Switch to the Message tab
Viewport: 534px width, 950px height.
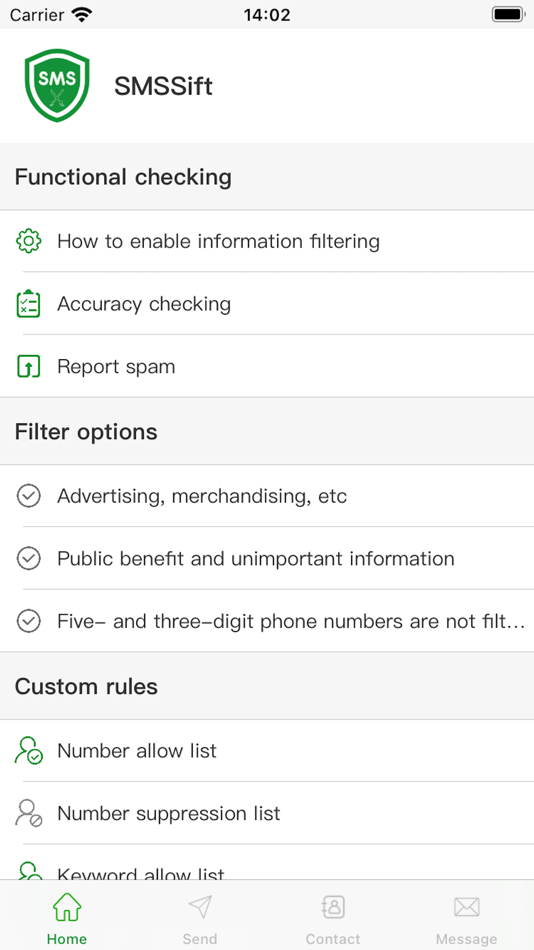tap(467, 916)
